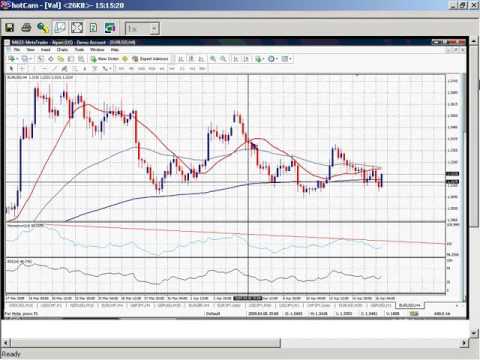This screenshot has height=360, width=480.
Task: Click the horizontal scrollbar thumb at bottom
Action: coord(146,342)
